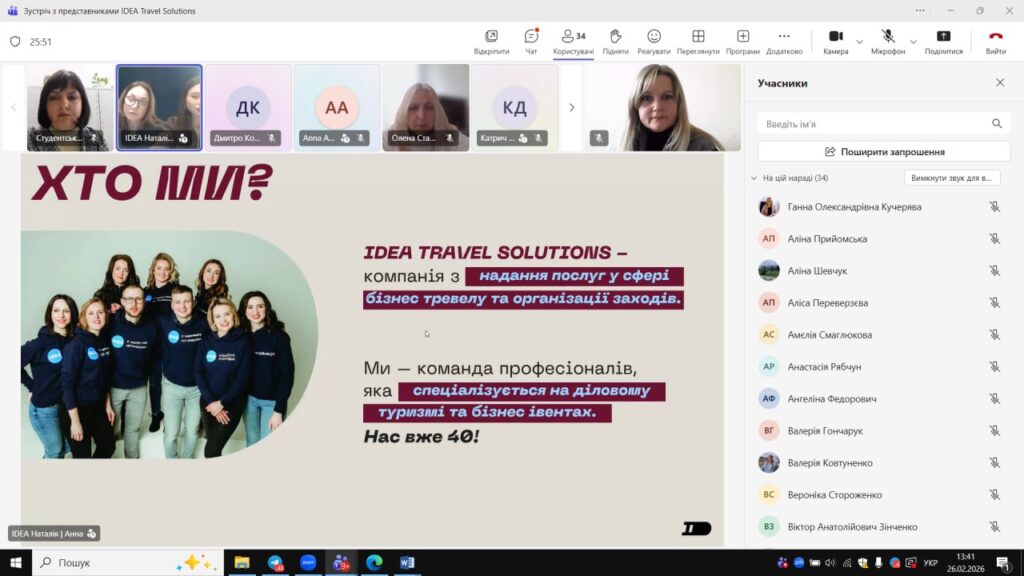Open Microsoft Edge from the taskbar

[x=374, y=562]
